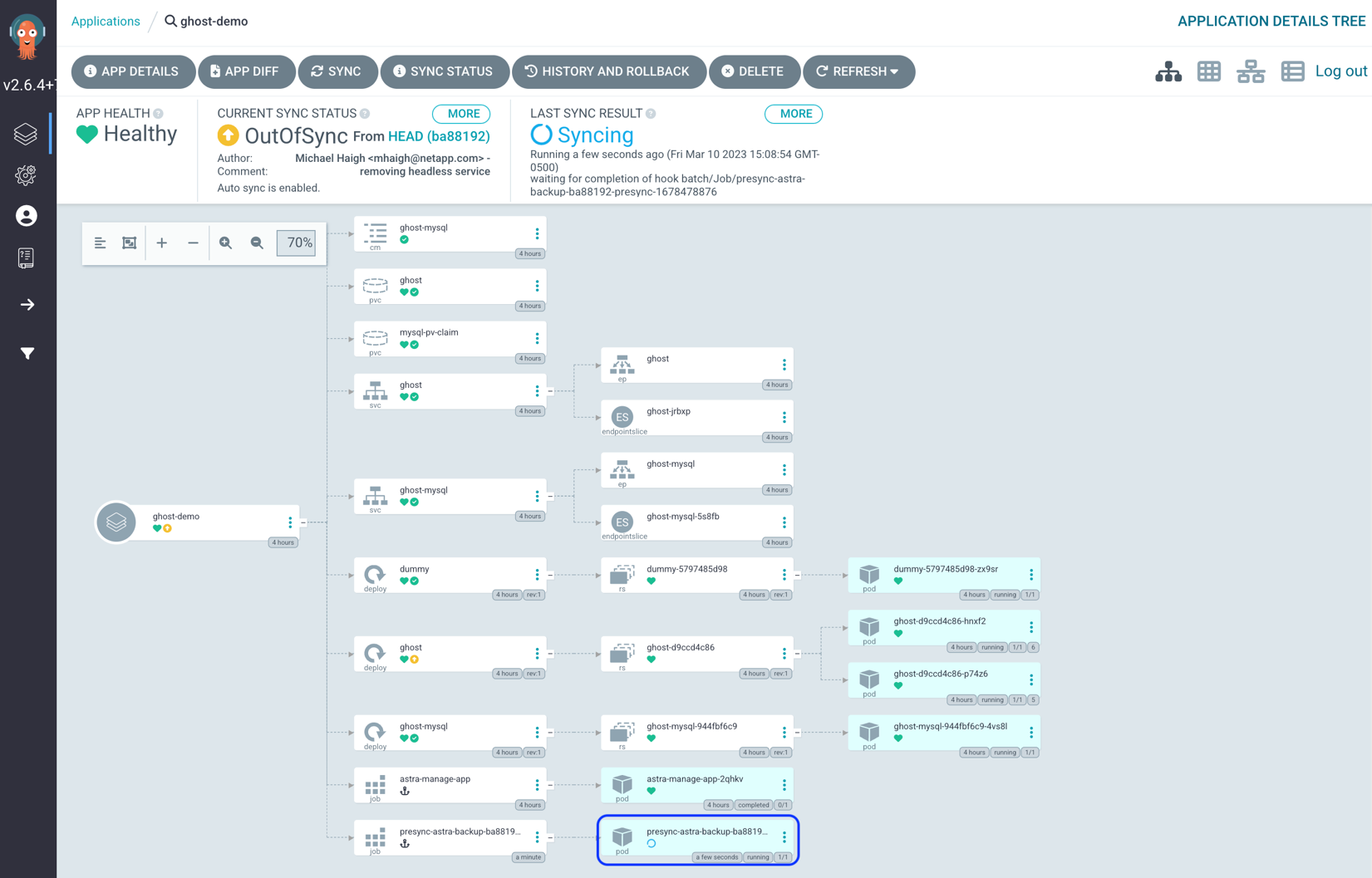This screenshot has height=878, width=1372.
Task: Click the APP DIFF button
Action: [246, 71]
